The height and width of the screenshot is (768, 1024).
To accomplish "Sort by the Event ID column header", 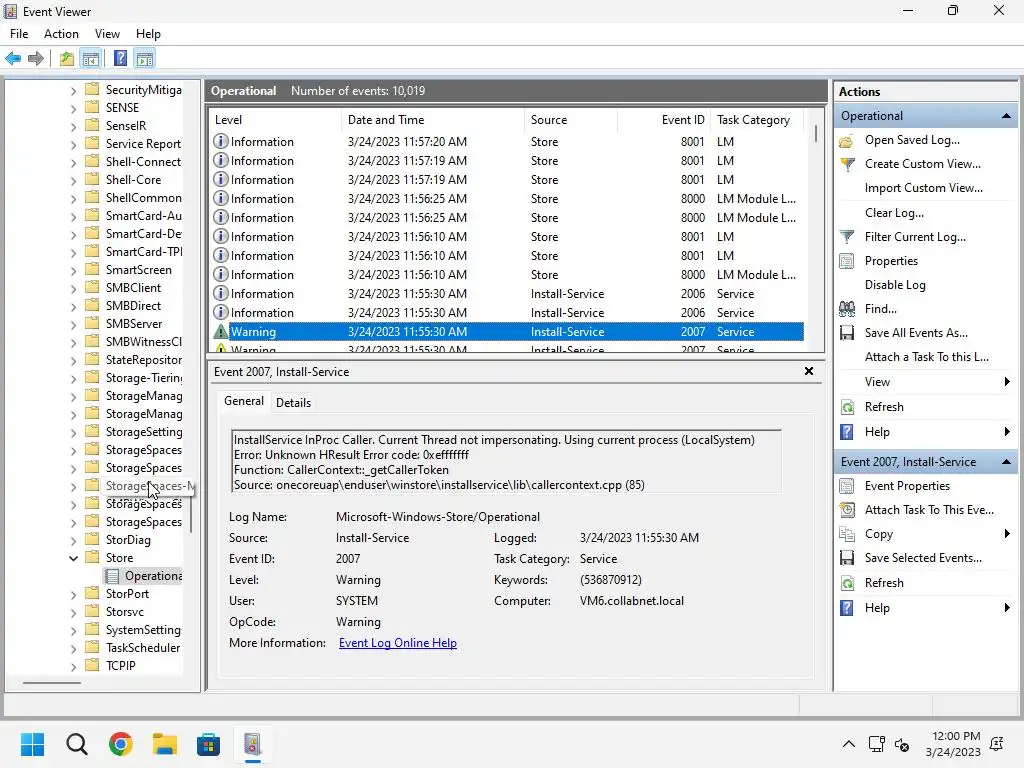I will [x=663, y=120].
